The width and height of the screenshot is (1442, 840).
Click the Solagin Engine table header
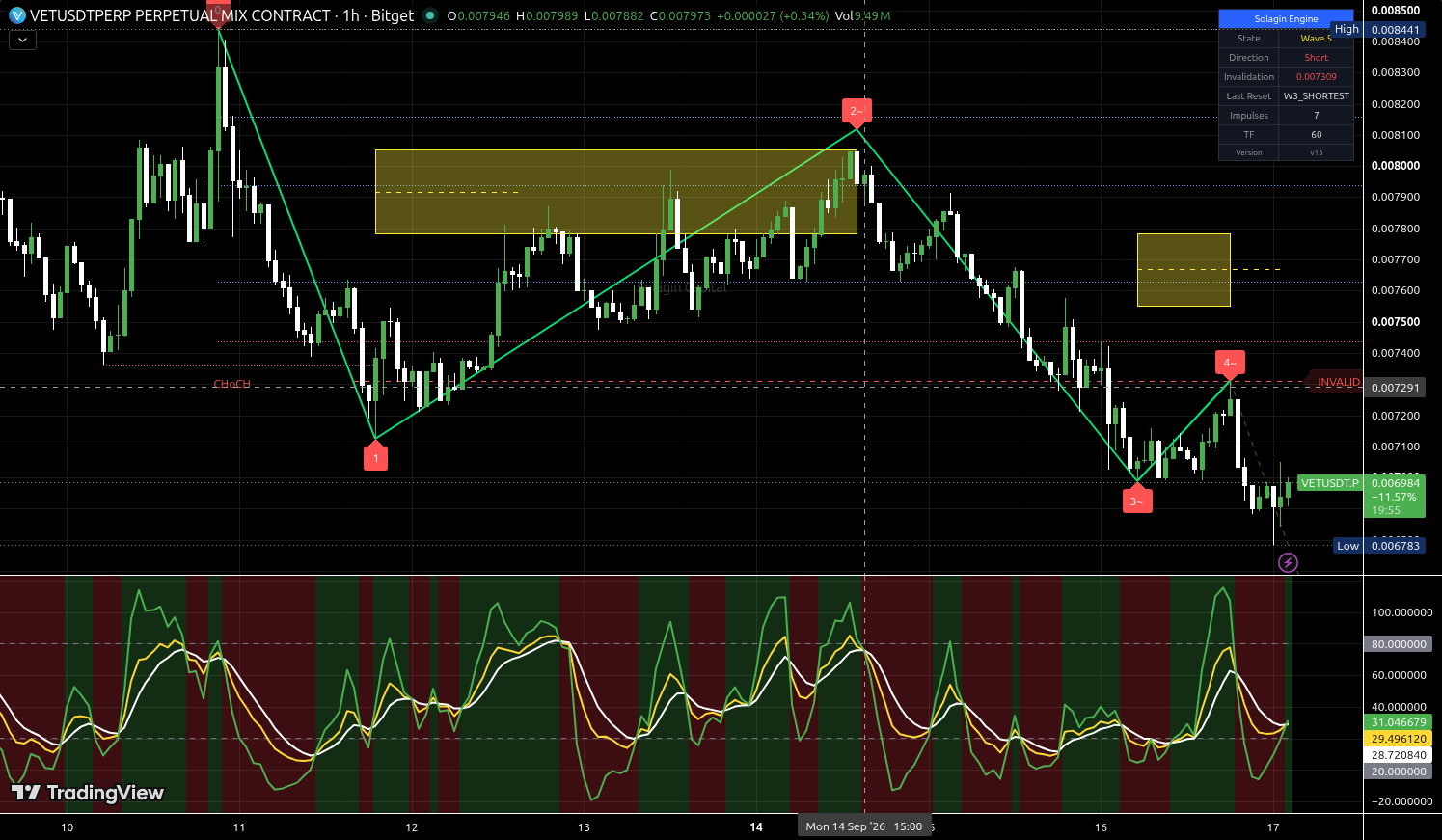(1287, 19)
